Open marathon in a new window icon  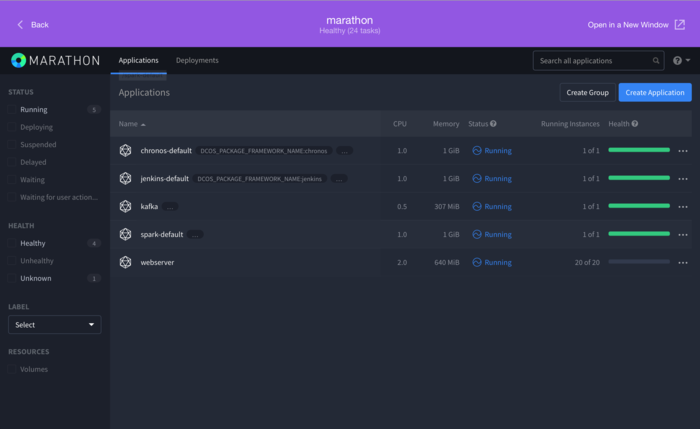pos(679,25)
